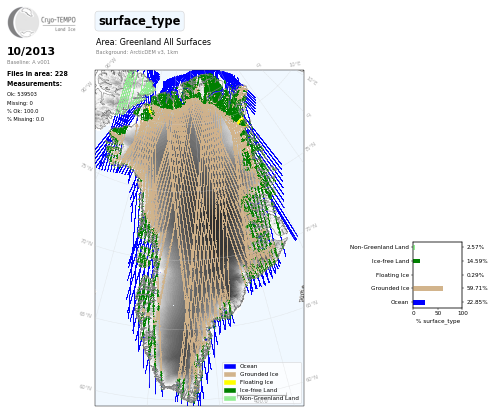Click the Background: ArcticDEM caption text
This screenshot has width=492, height=410.
pos(137,52)
